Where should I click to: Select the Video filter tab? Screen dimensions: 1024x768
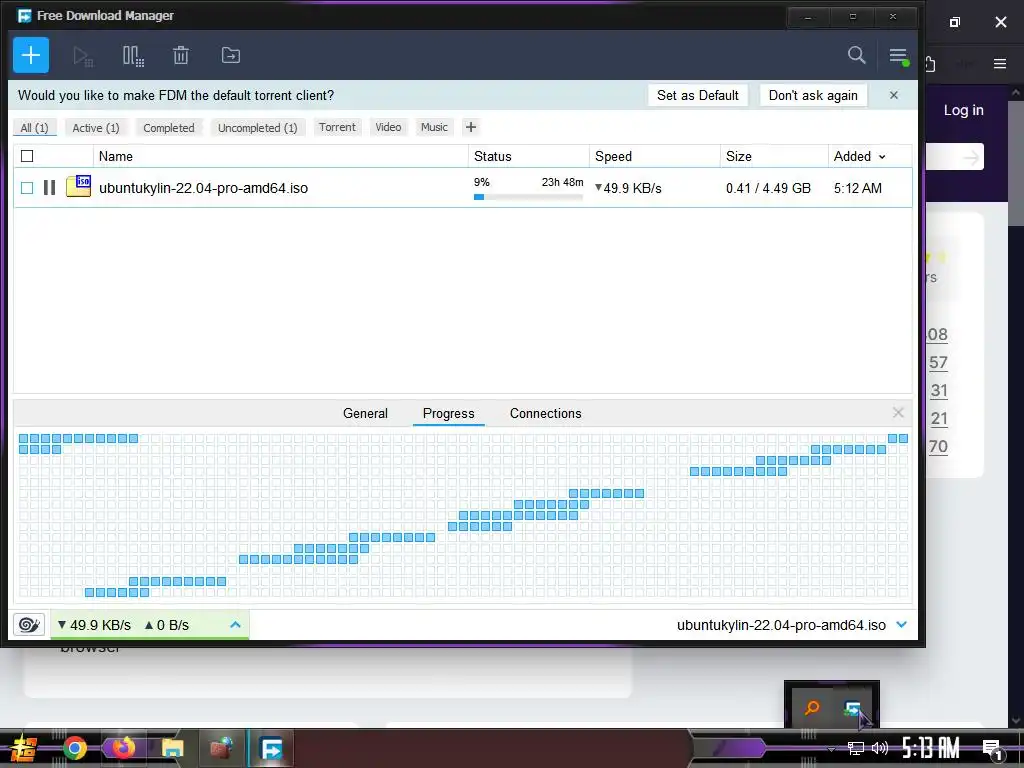coord(388,127)
